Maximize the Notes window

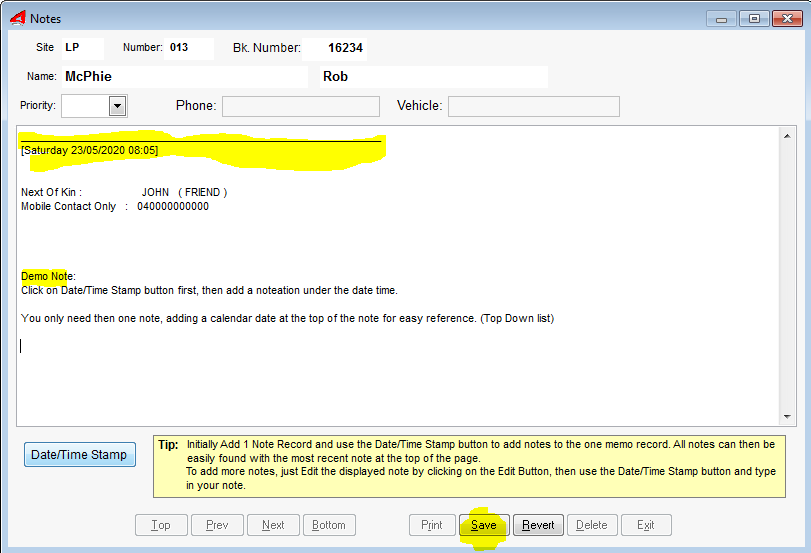coord(754,19)
